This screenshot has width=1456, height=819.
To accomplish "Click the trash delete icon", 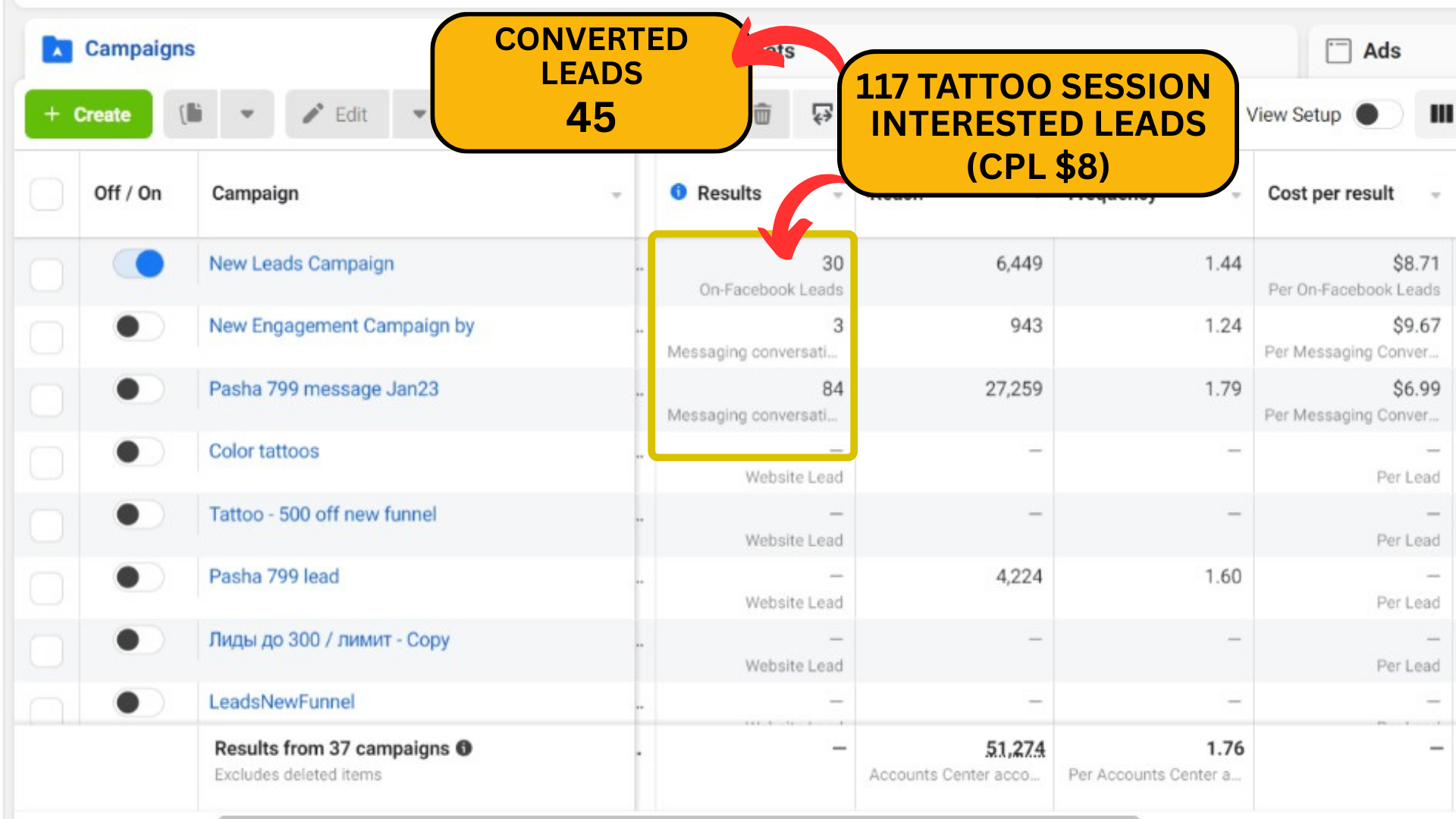I will [763, 115].
